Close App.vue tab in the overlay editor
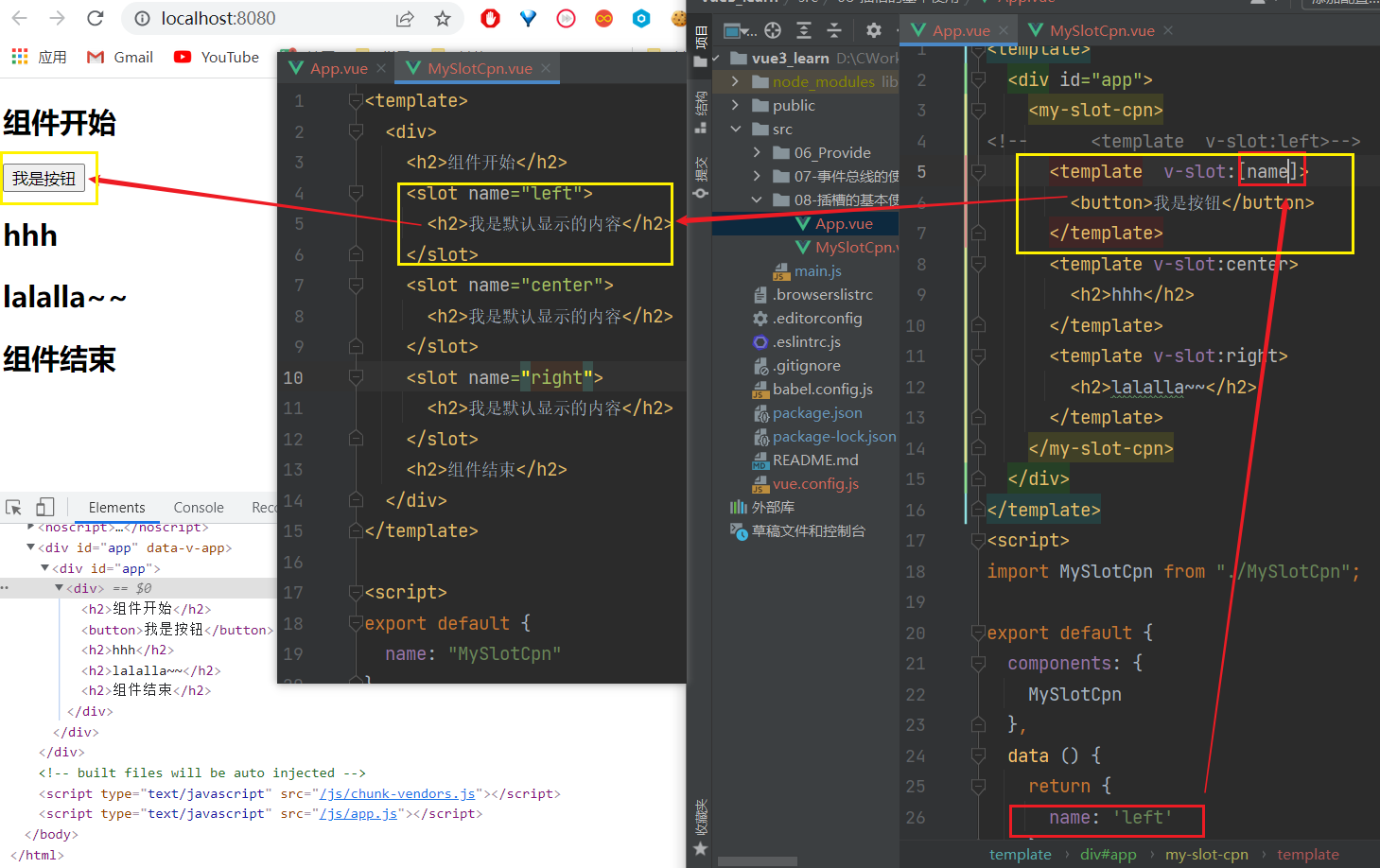This screenshot has height=868, width=1380. (x=381, y=68)
